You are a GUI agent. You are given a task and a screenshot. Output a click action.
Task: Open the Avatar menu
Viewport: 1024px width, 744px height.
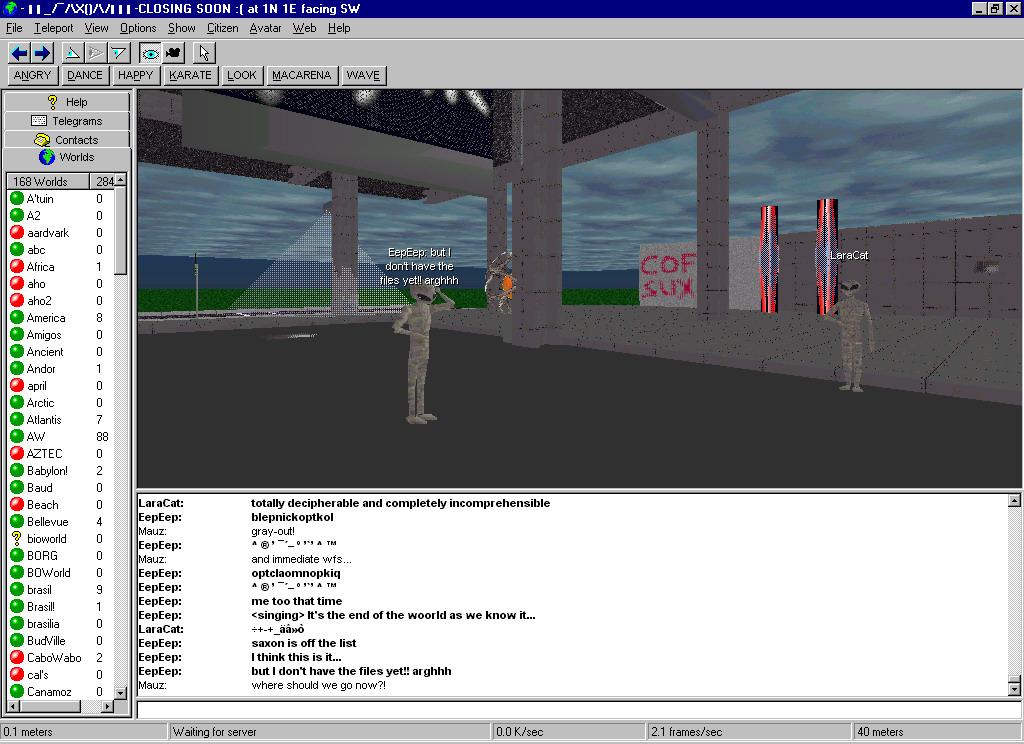click(265, 28)
